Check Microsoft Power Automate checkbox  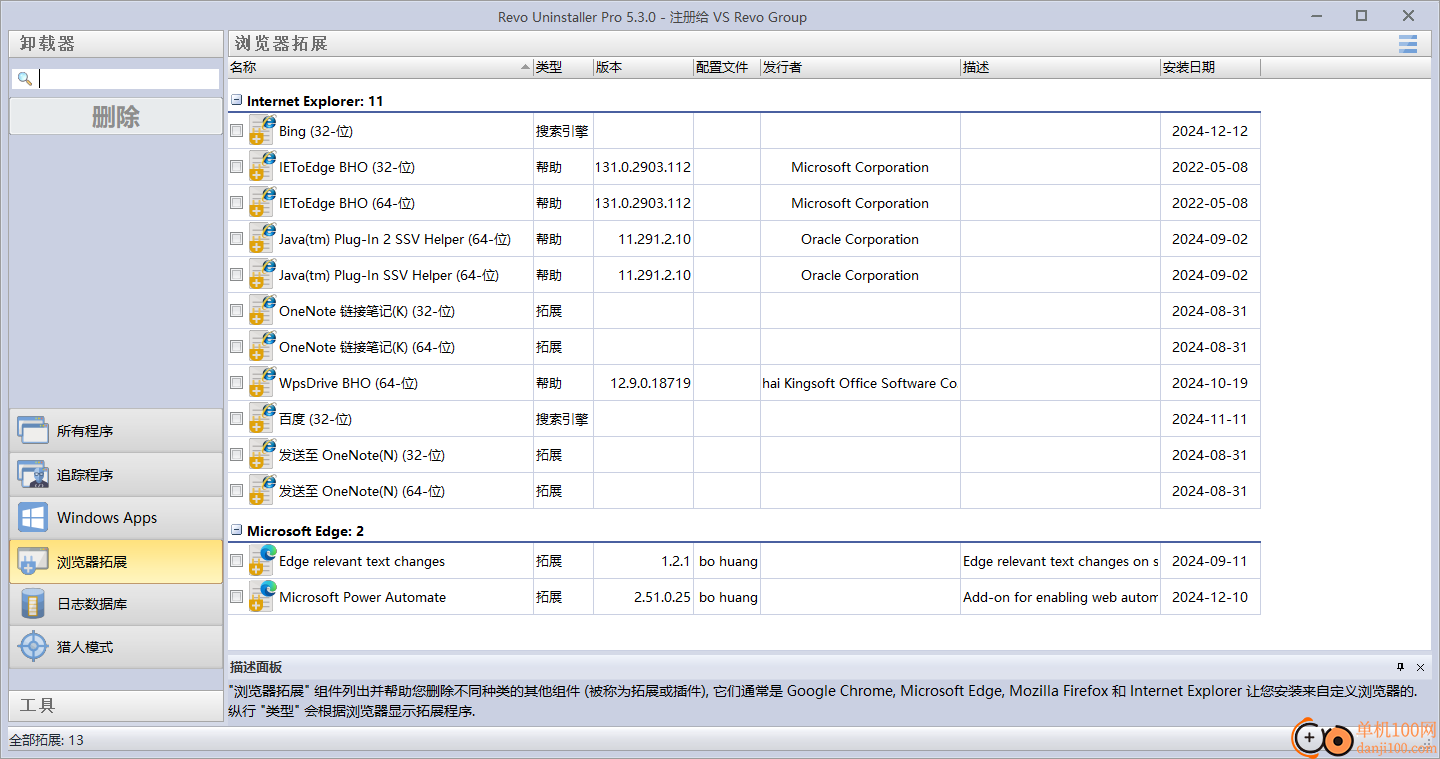[x=236, y=596]
